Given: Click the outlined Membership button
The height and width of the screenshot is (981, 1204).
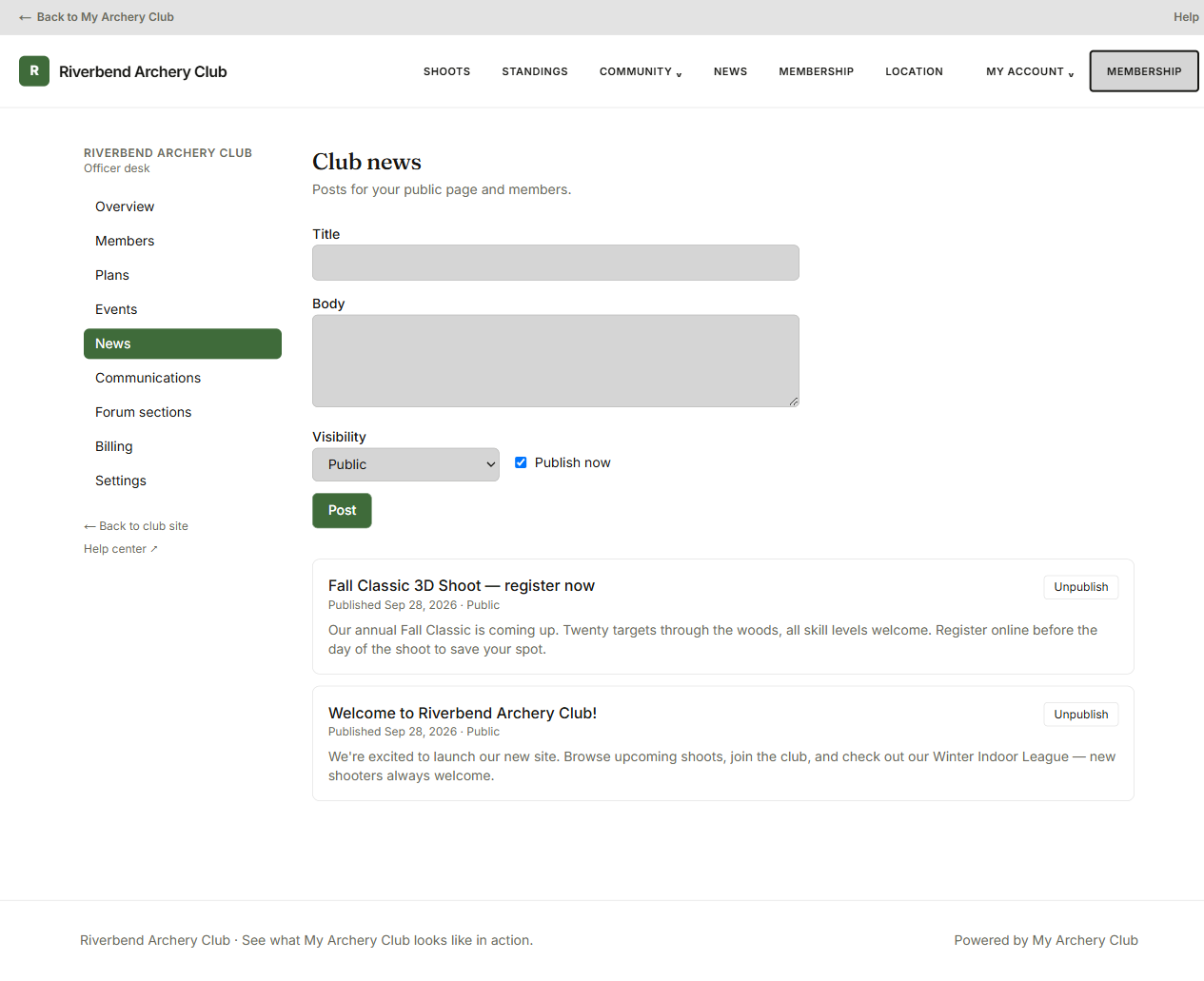Looking at the screenshot, I should pos(1144,71).
